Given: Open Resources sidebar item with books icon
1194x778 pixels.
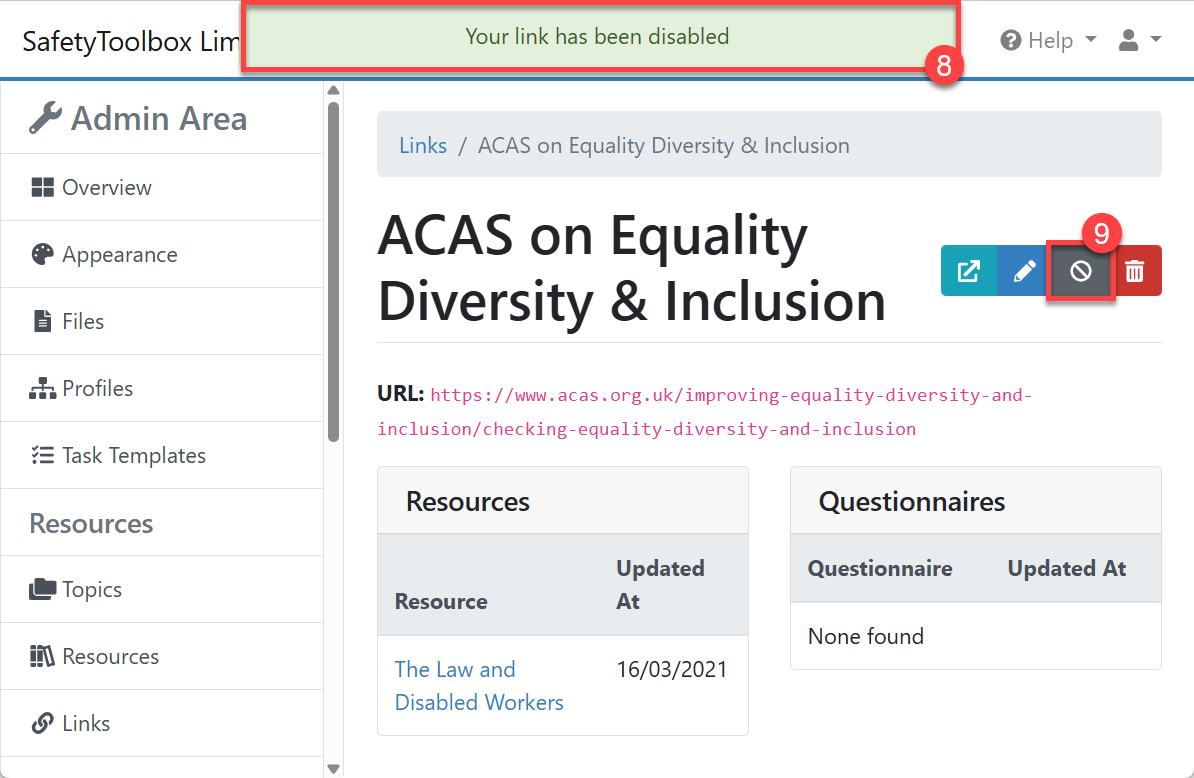Looking at the screenshot, I should (162, 656).
